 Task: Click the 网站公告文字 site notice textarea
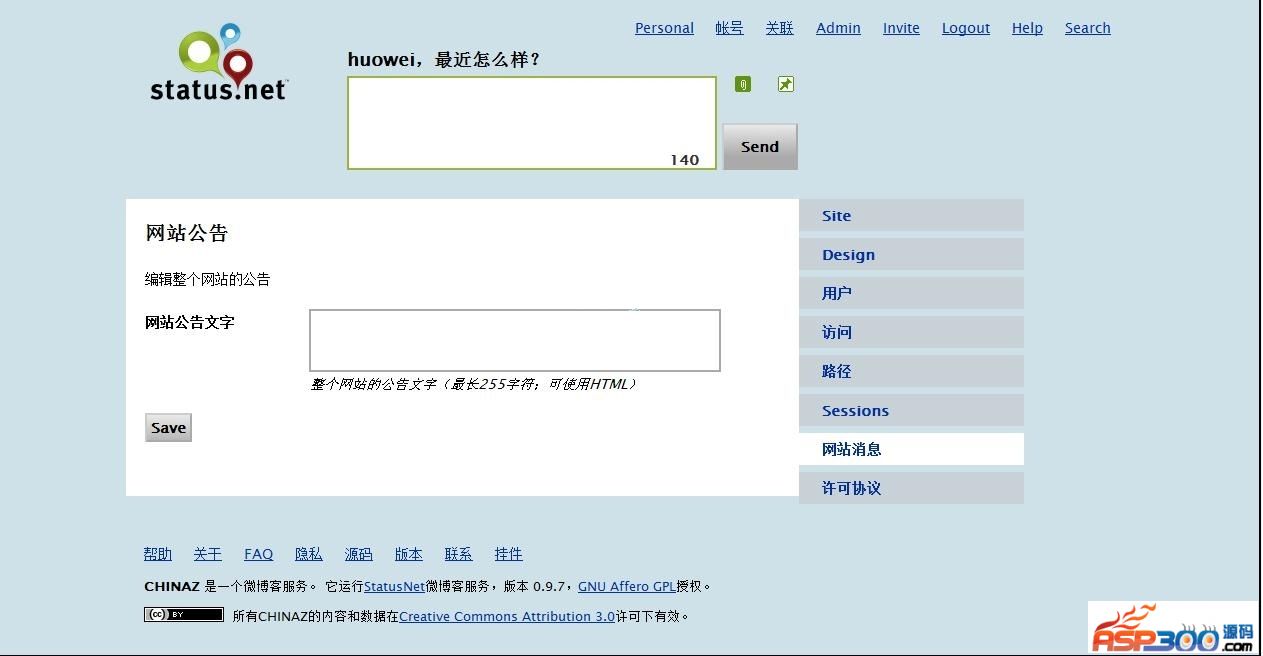point(515,340)
